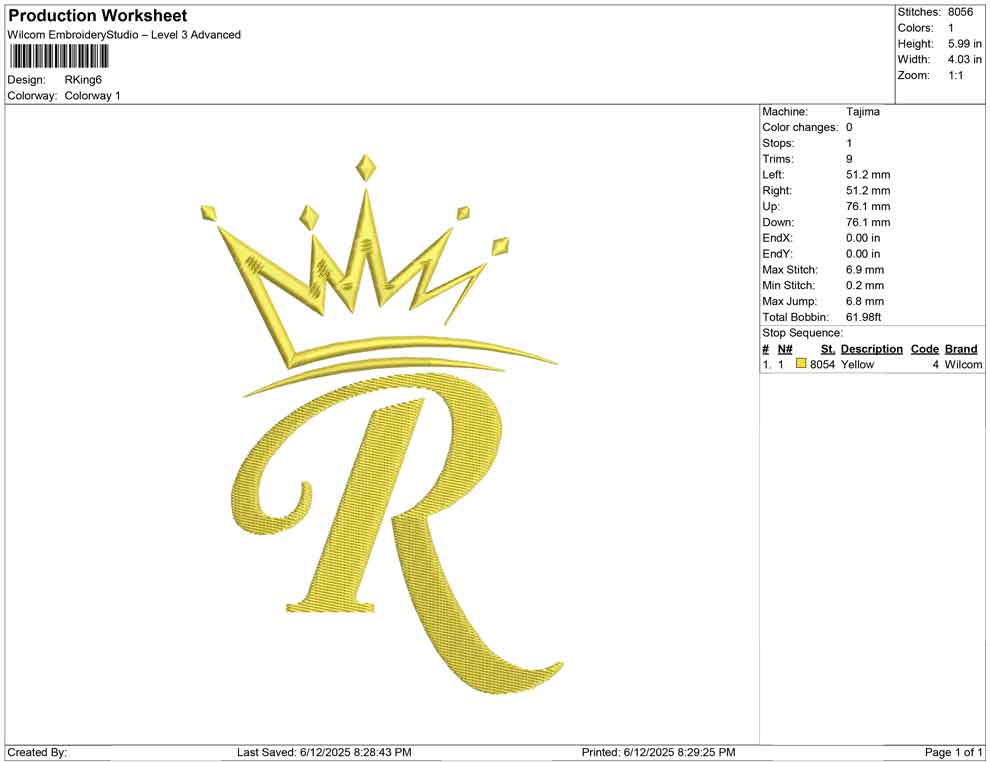990x762 pixels.
Task: Click the width value '4.03 in'
Action: (964, 59)
